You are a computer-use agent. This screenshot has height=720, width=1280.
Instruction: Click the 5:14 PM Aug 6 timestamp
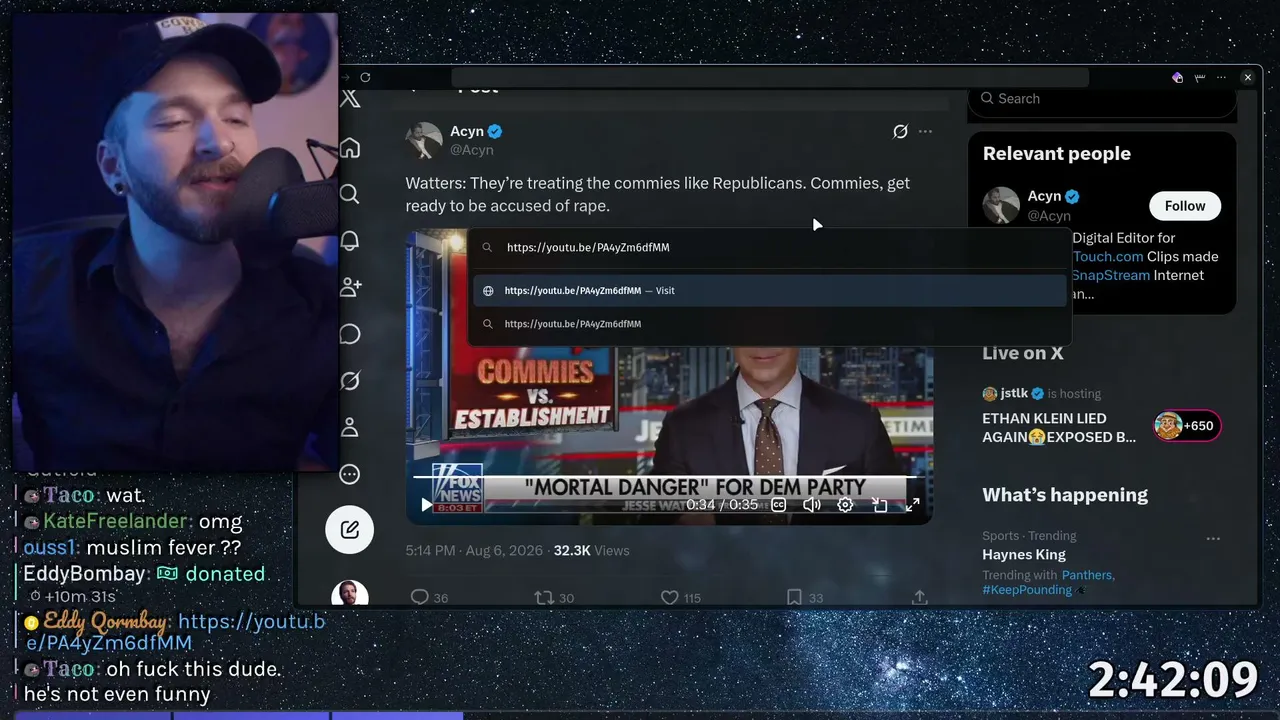[474, 551]
